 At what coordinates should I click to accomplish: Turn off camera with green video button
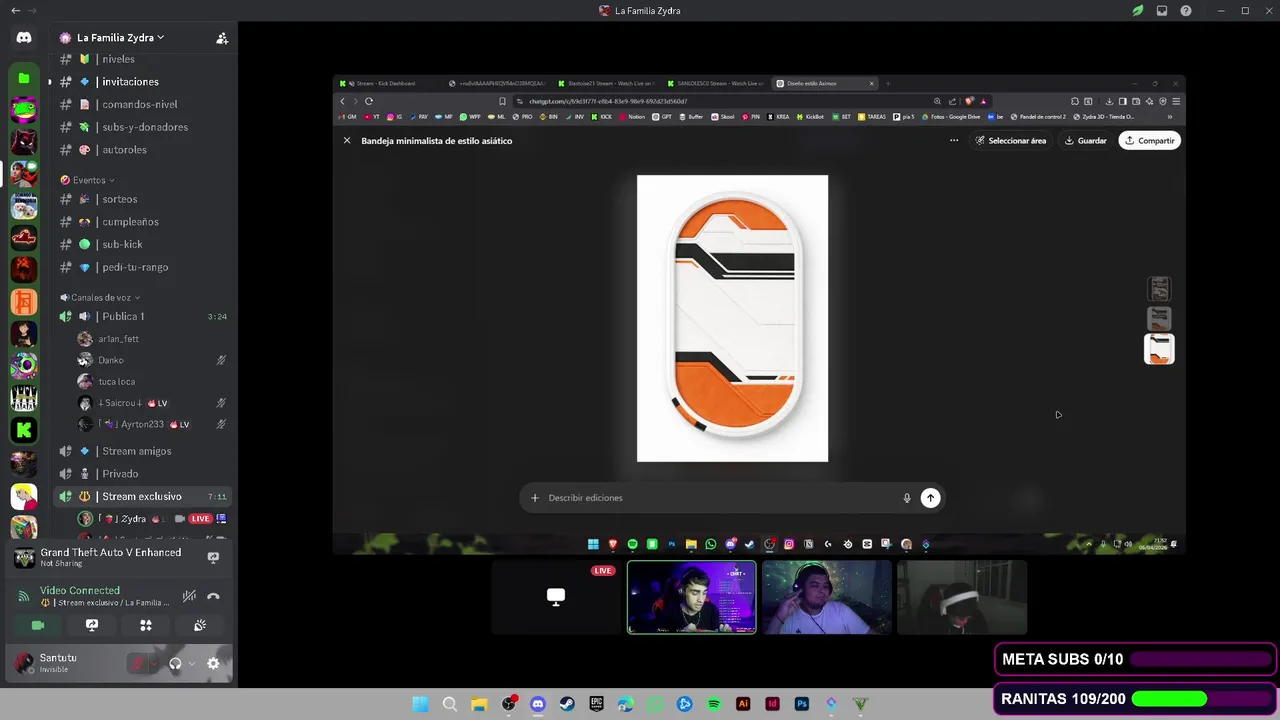point(38,625)
